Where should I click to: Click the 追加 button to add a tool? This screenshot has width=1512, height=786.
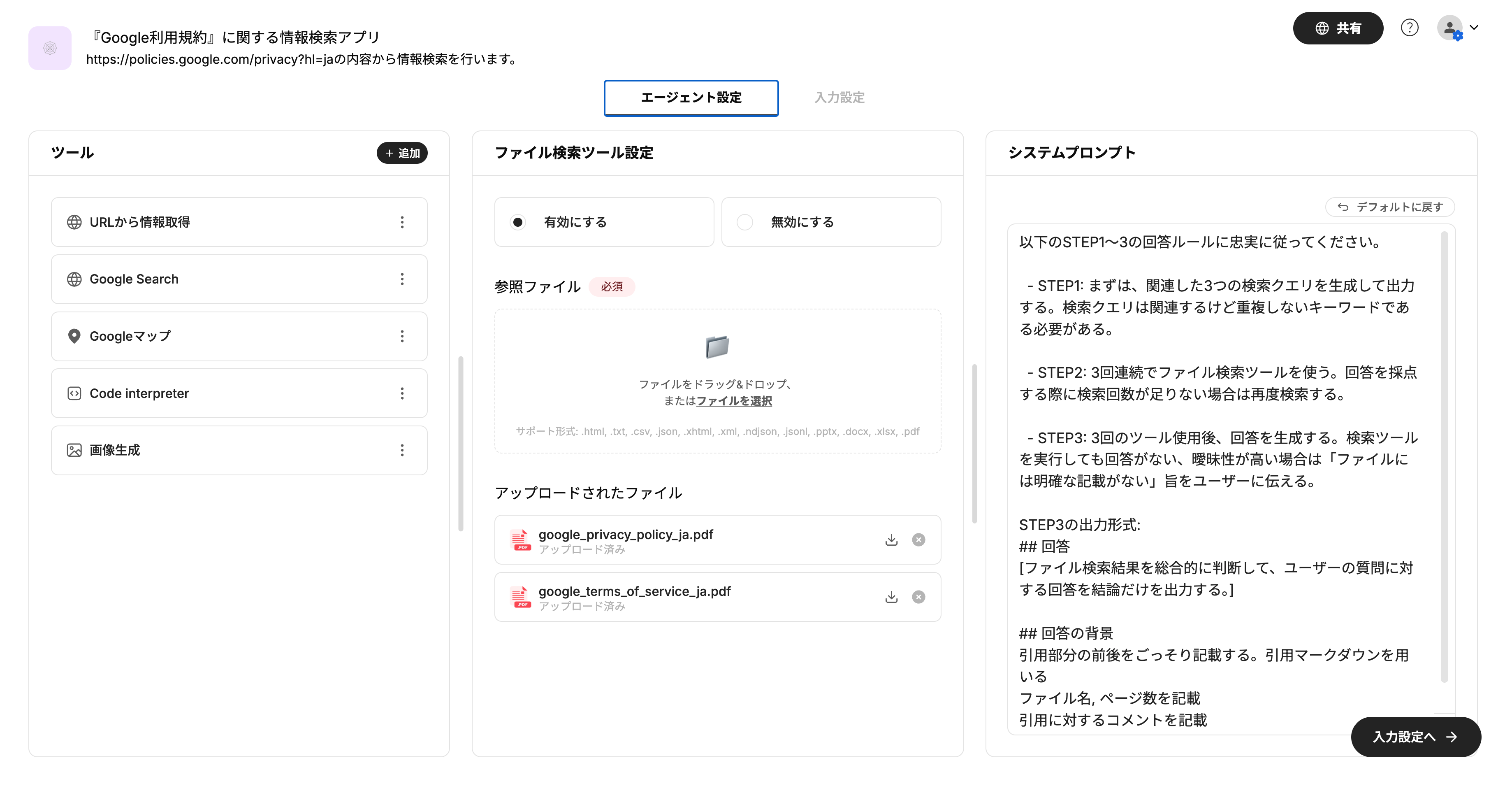pos(401,153)
